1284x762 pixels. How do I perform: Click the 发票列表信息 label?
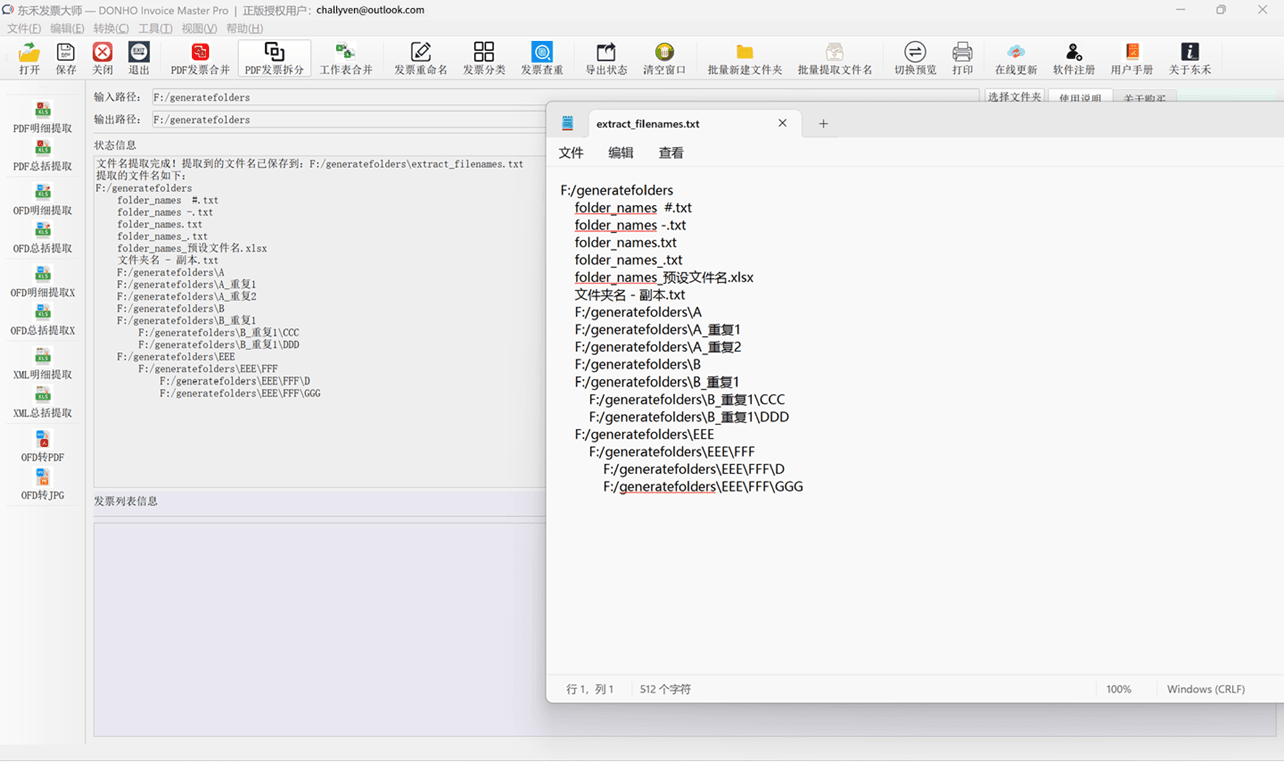point(126,501)
